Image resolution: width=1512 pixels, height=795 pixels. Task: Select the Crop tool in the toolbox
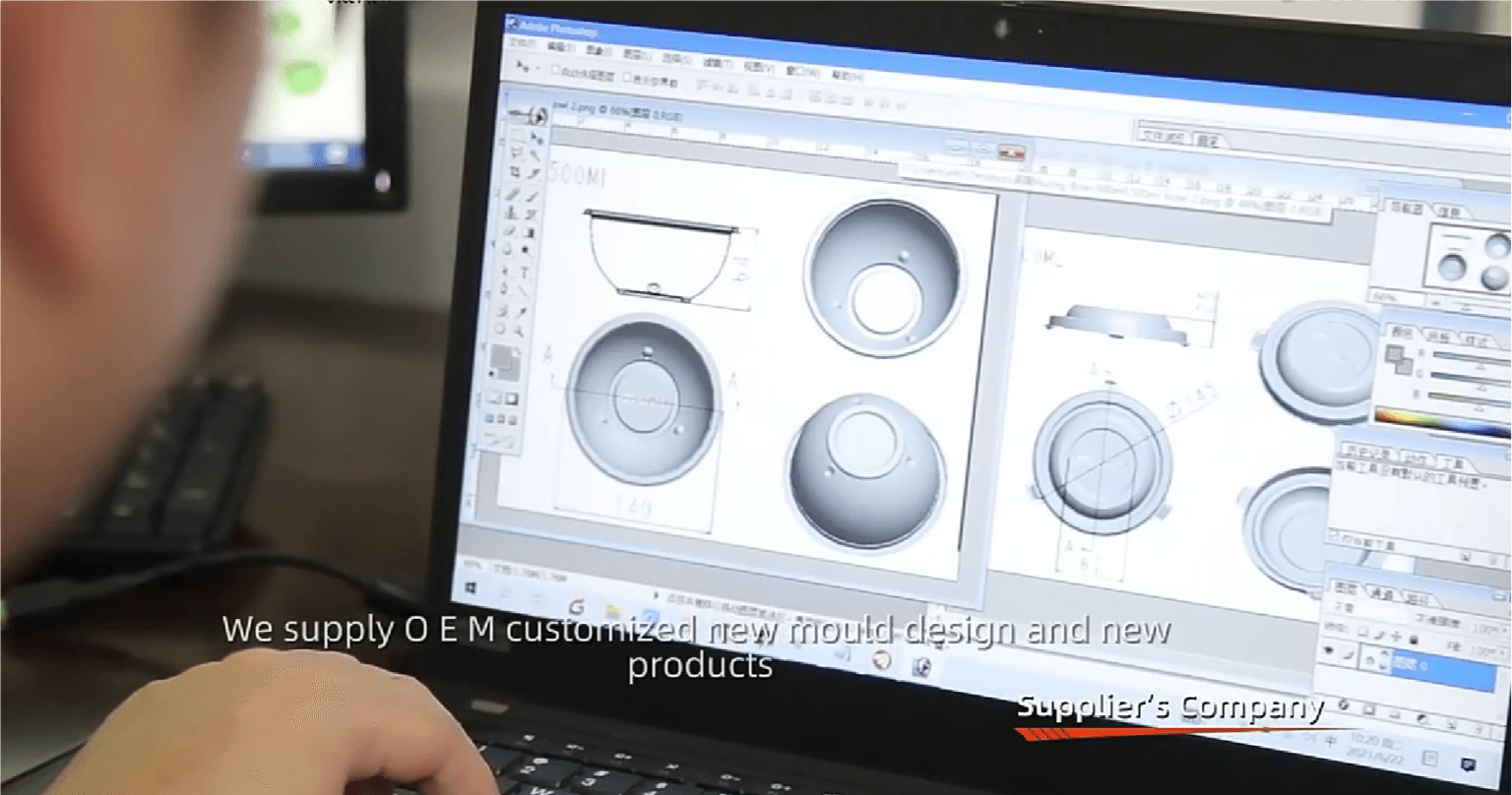514,172
